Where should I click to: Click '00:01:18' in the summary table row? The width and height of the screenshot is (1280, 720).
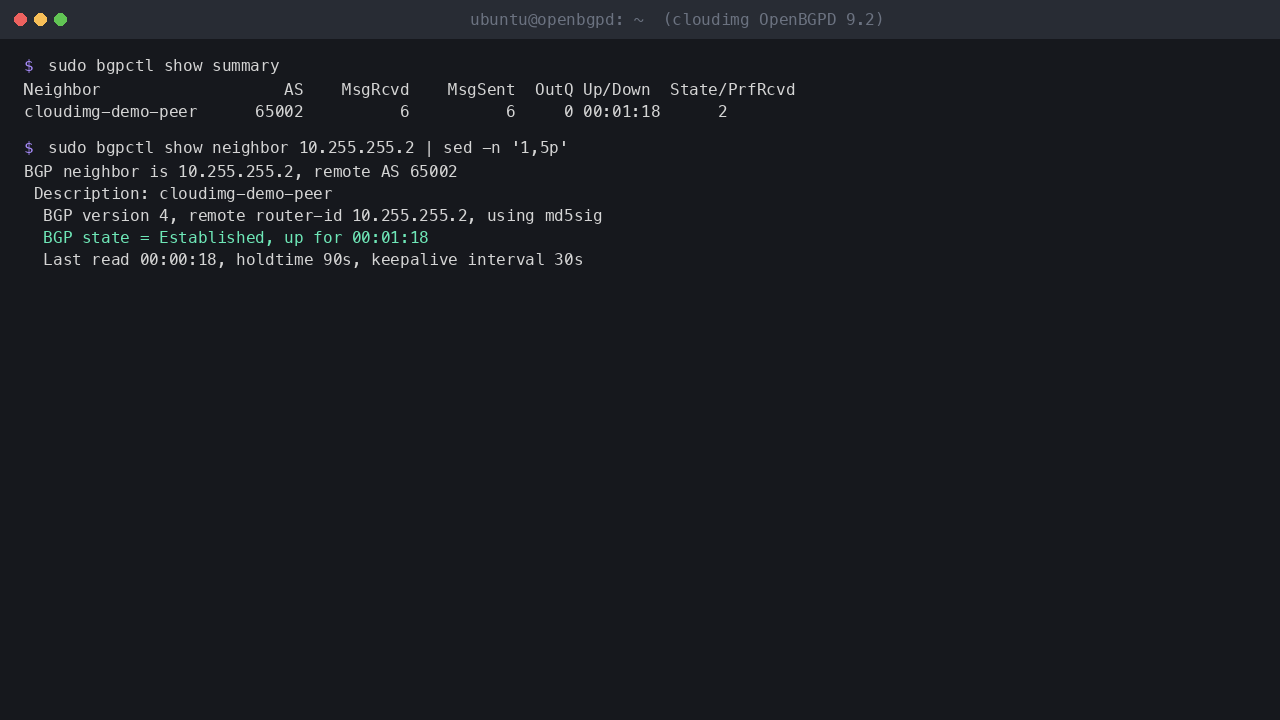(622, 112)
